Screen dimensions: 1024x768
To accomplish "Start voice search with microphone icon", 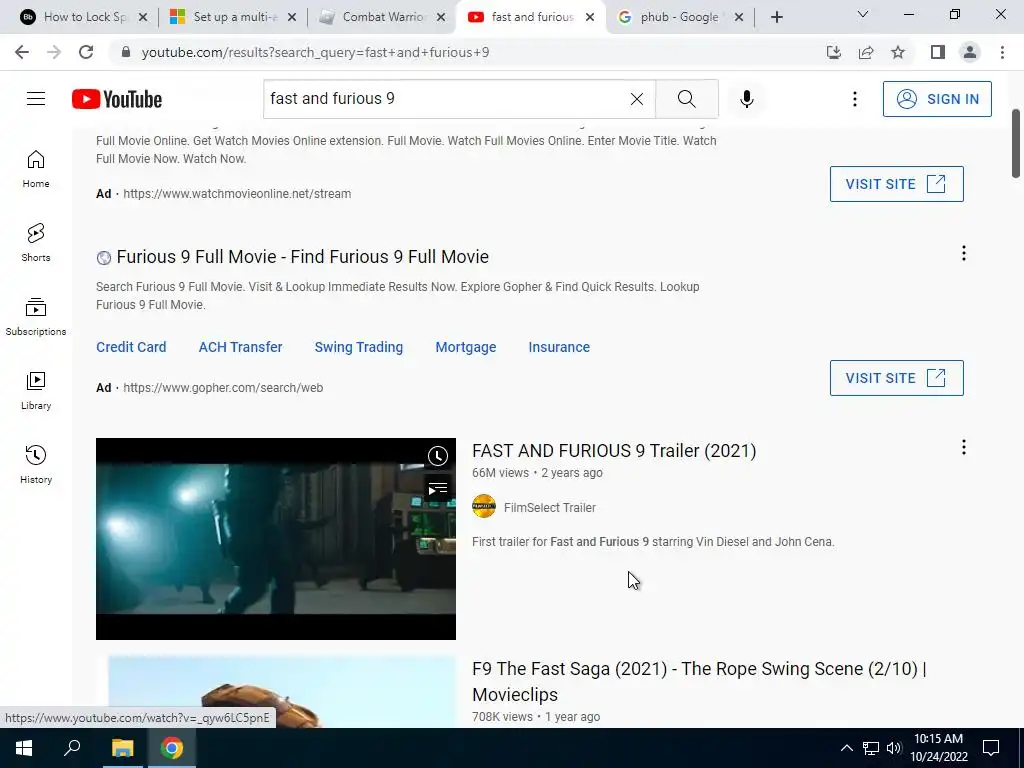I will pos(747,99).
